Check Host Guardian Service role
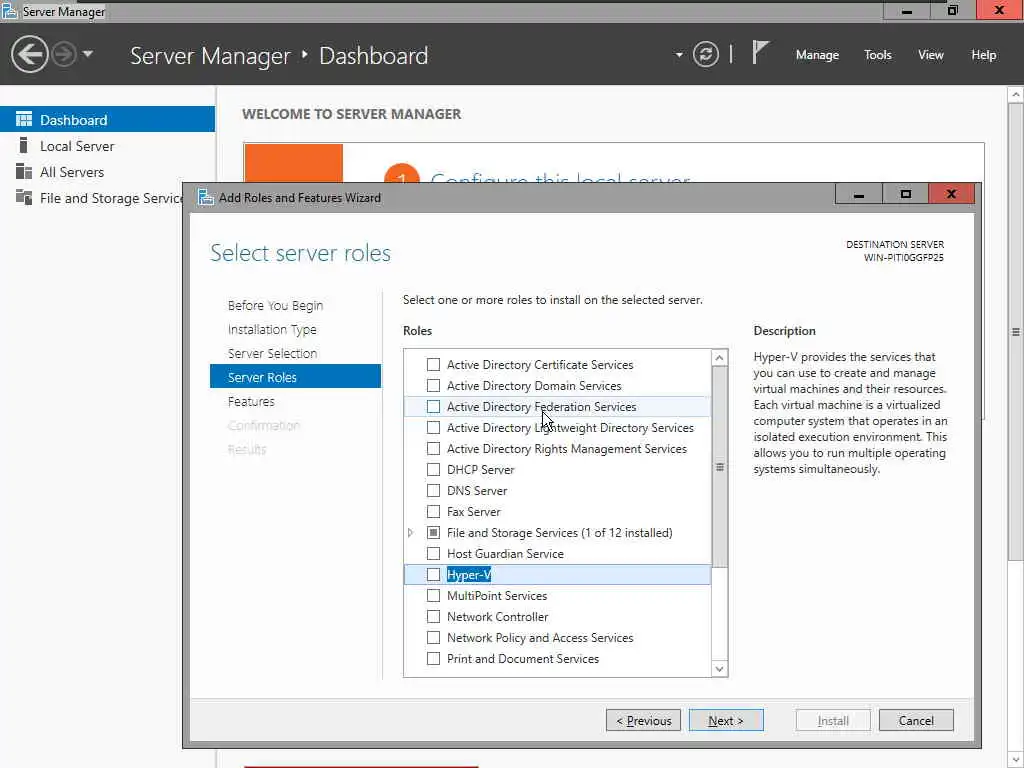 click(x=433, y=554)
